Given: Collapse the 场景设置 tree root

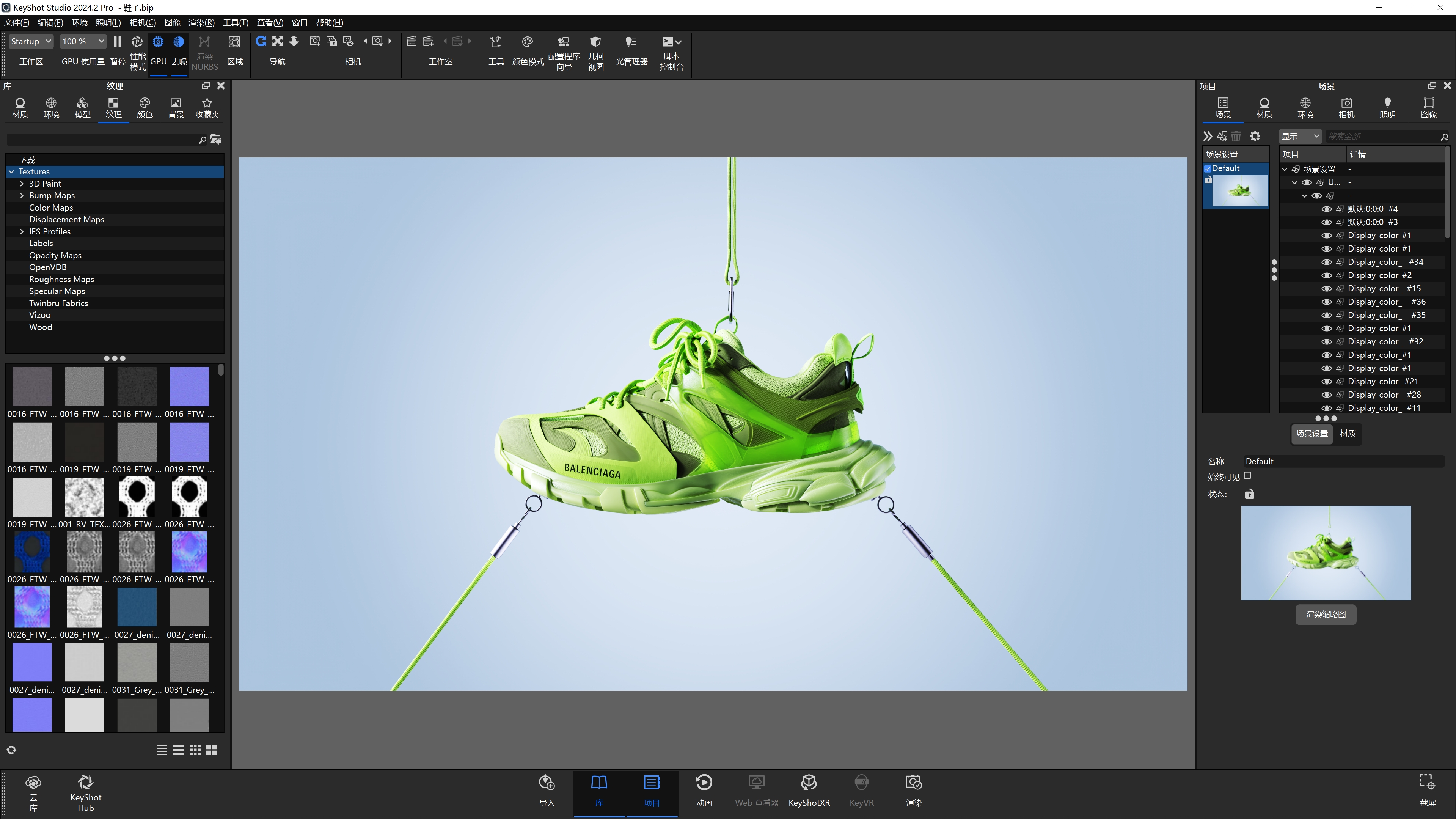Looking at the screenshot, I should pos(1285,169).
